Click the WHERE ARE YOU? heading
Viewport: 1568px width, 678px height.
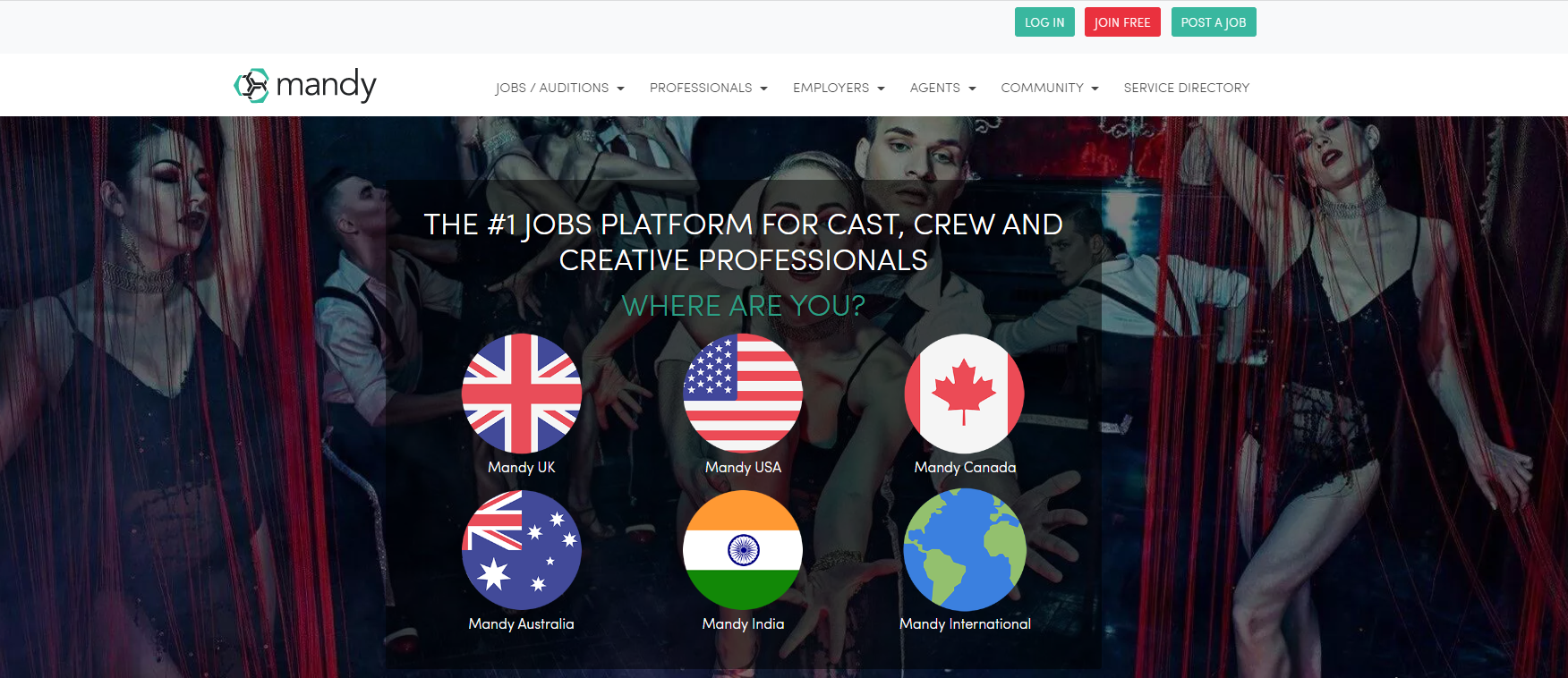click(743, 306)
